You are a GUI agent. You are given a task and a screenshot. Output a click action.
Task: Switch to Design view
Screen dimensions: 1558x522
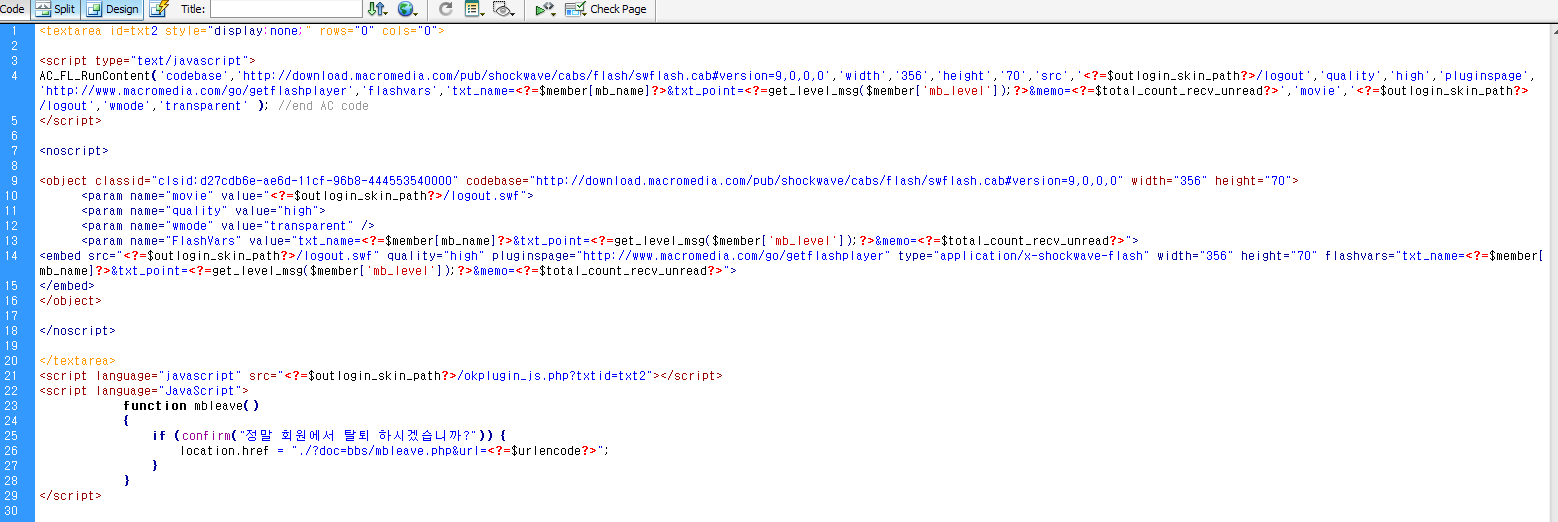pos(112,9)
